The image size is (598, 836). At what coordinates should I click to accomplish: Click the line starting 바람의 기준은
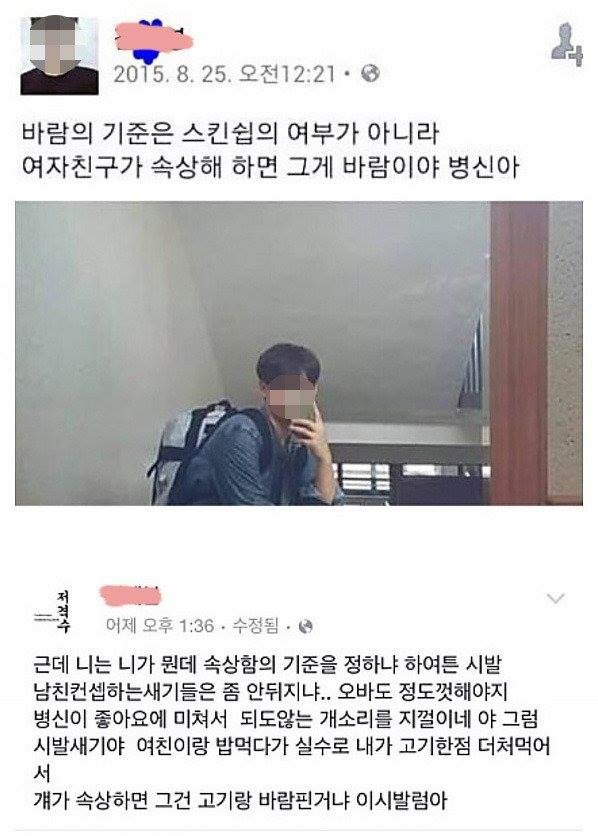[230, 133]
